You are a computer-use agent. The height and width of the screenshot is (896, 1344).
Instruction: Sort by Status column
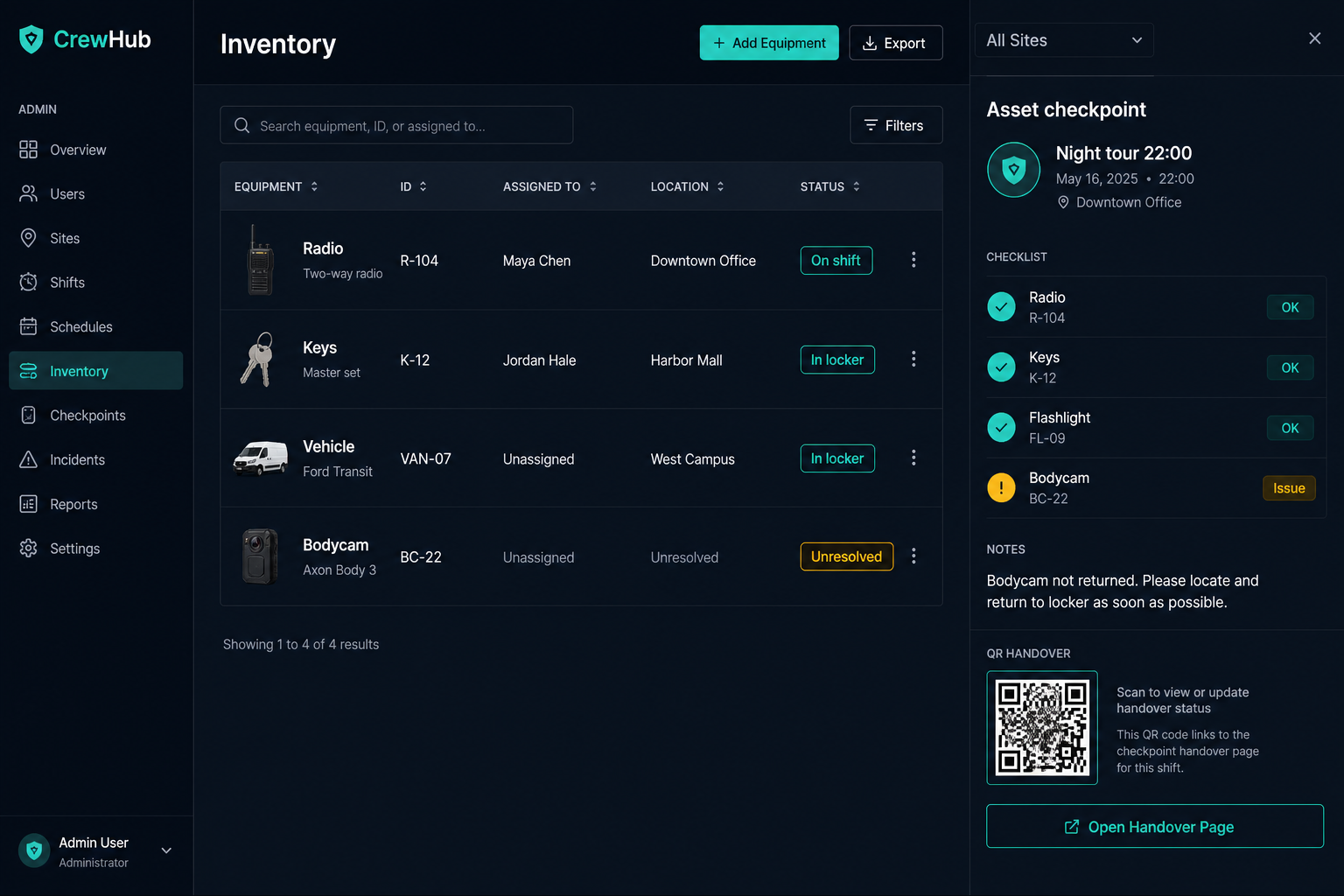pyautogui.click(x=830, y=186)
